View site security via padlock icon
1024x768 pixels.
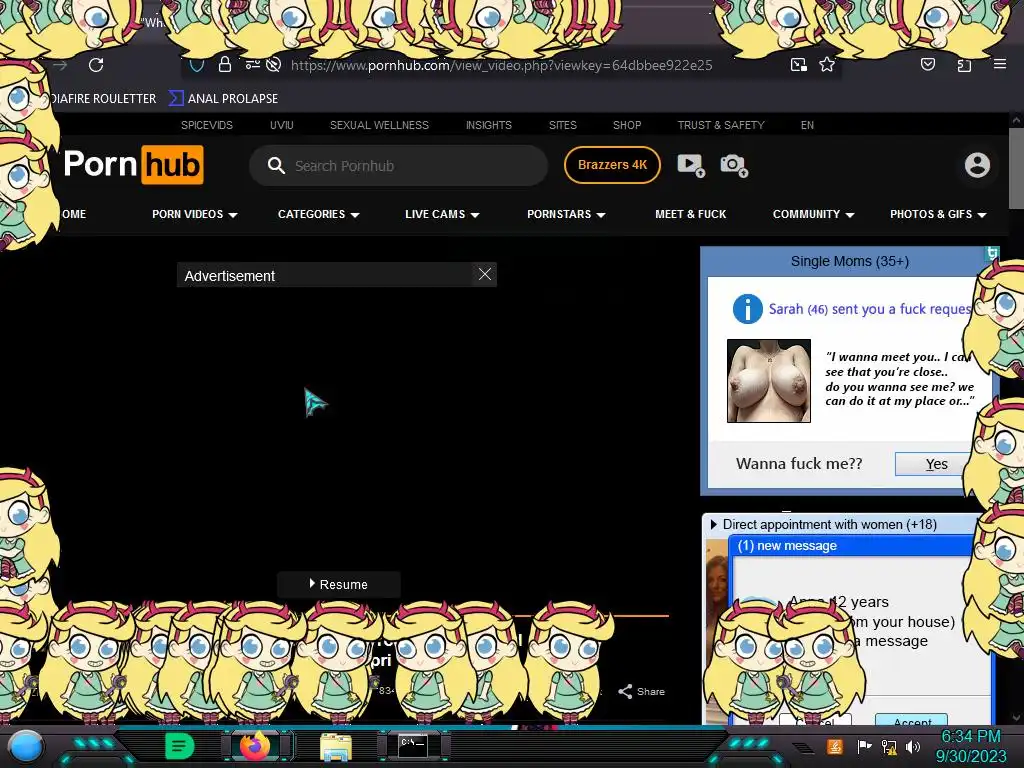(x=225, y=64)
